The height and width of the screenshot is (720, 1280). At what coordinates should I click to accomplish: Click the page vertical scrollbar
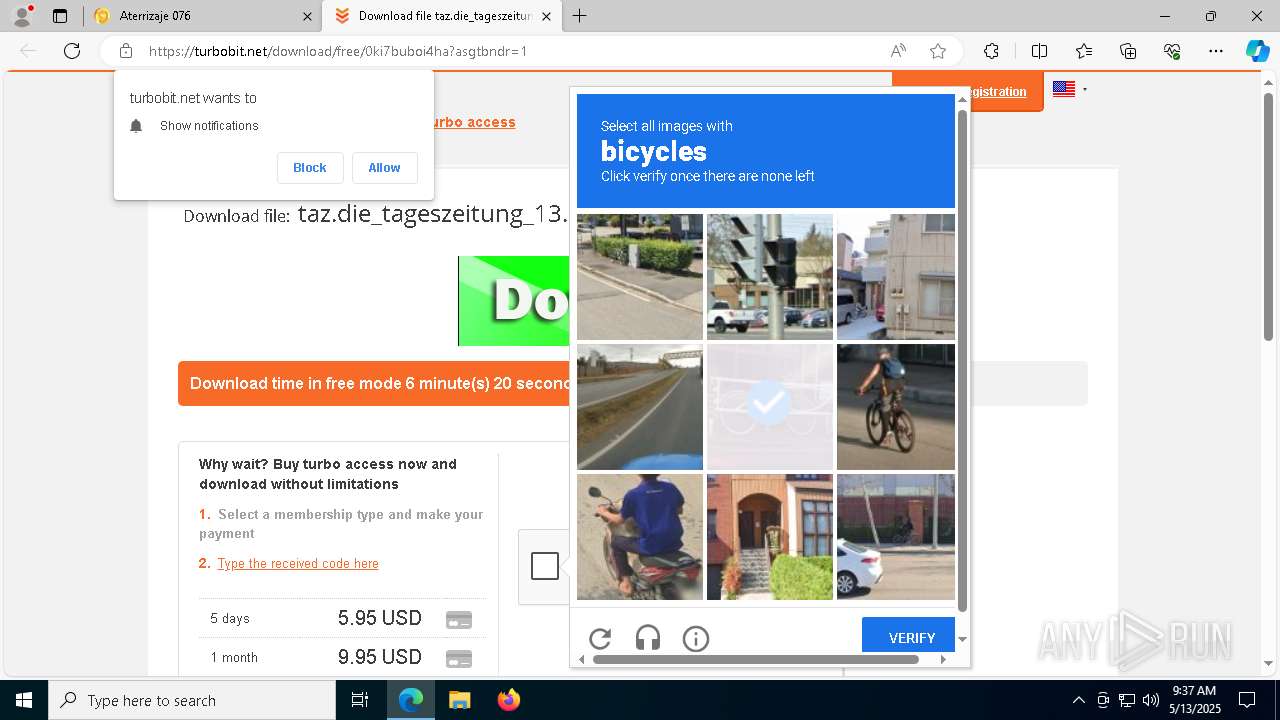(x=1269, y=215)
